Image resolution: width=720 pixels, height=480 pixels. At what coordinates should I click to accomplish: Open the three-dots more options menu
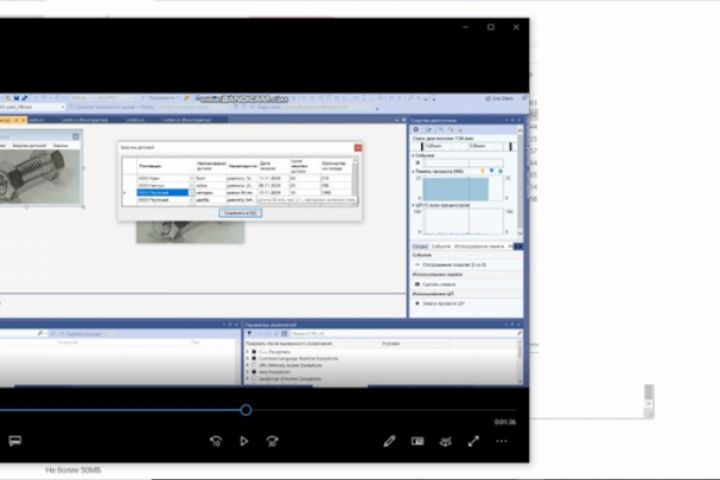point(501,441)
